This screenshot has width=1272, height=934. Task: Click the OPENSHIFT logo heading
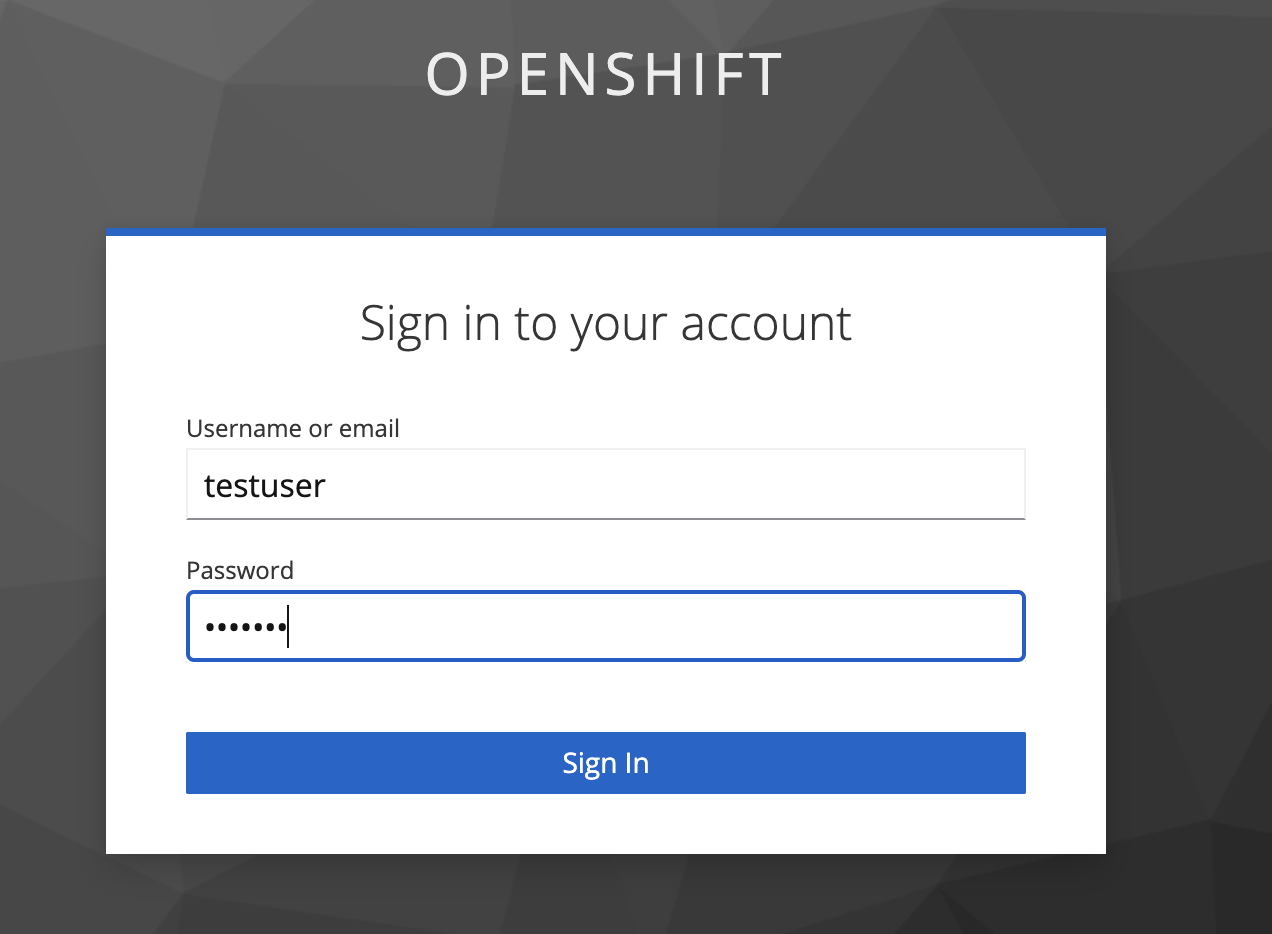[604, 74]
